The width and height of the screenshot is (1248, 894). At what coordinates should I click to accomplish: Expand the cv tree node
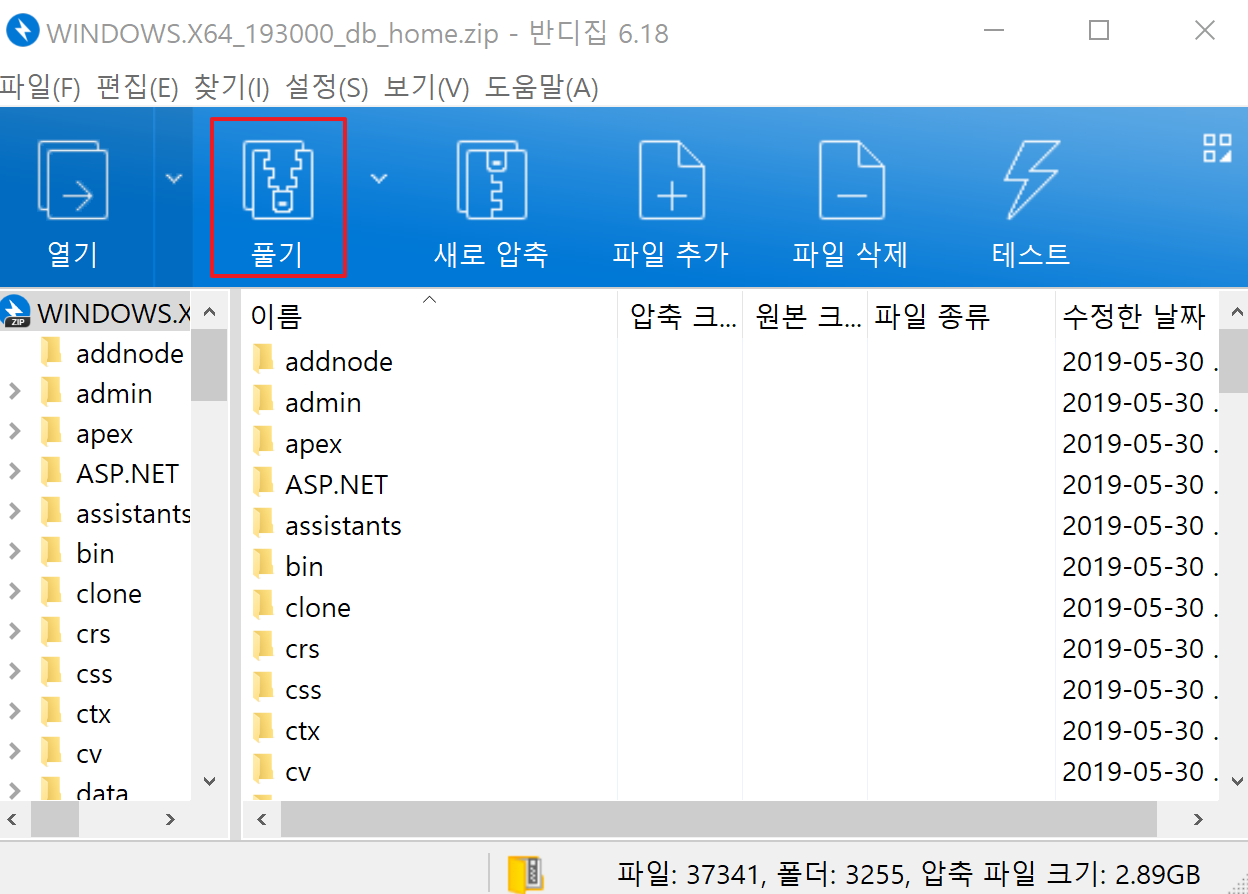pos(14,753)
